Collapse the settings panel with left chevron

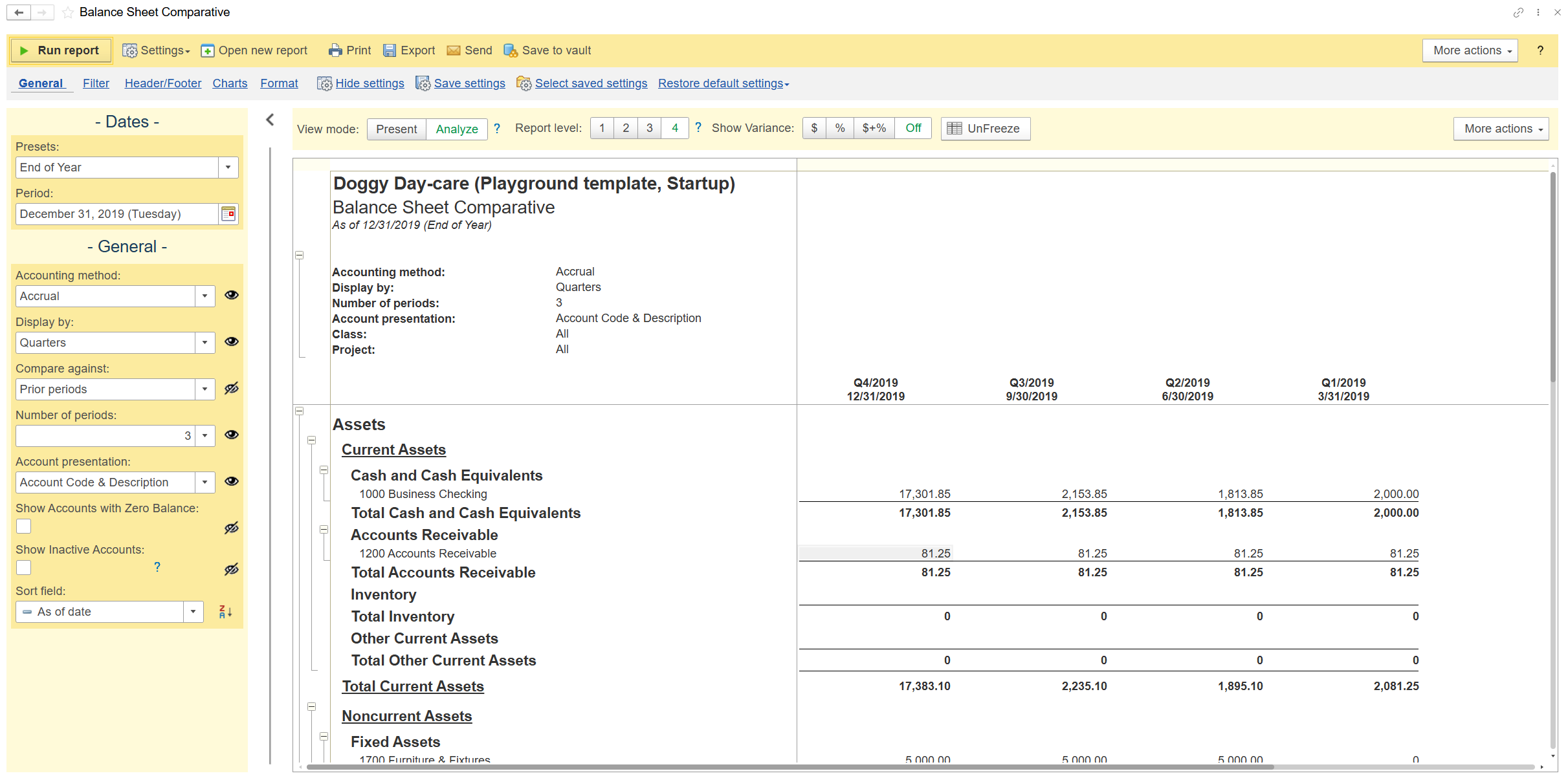tap(271, 120)
